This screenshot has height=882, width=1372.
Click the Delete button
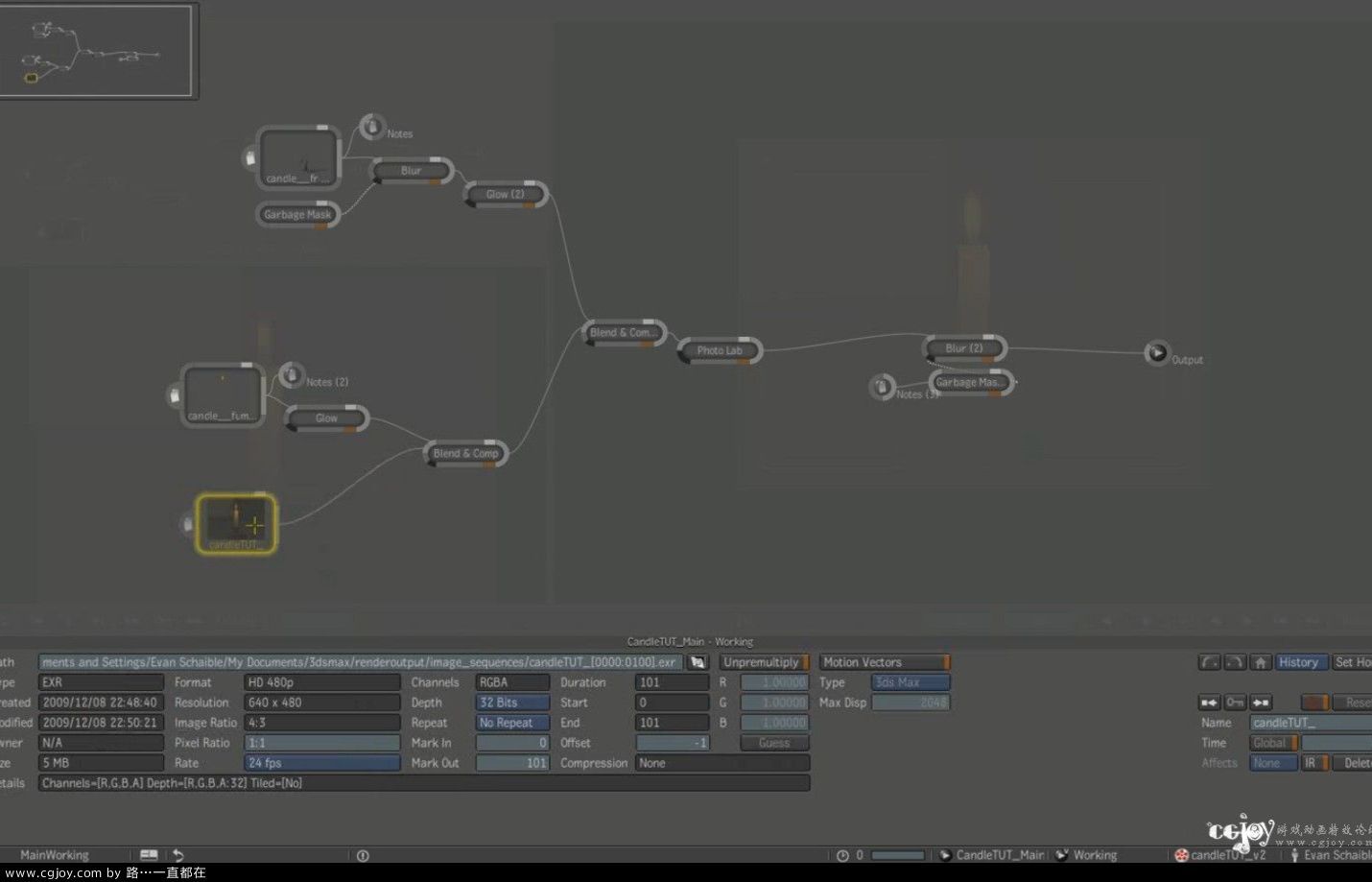tap(1353, 763)
